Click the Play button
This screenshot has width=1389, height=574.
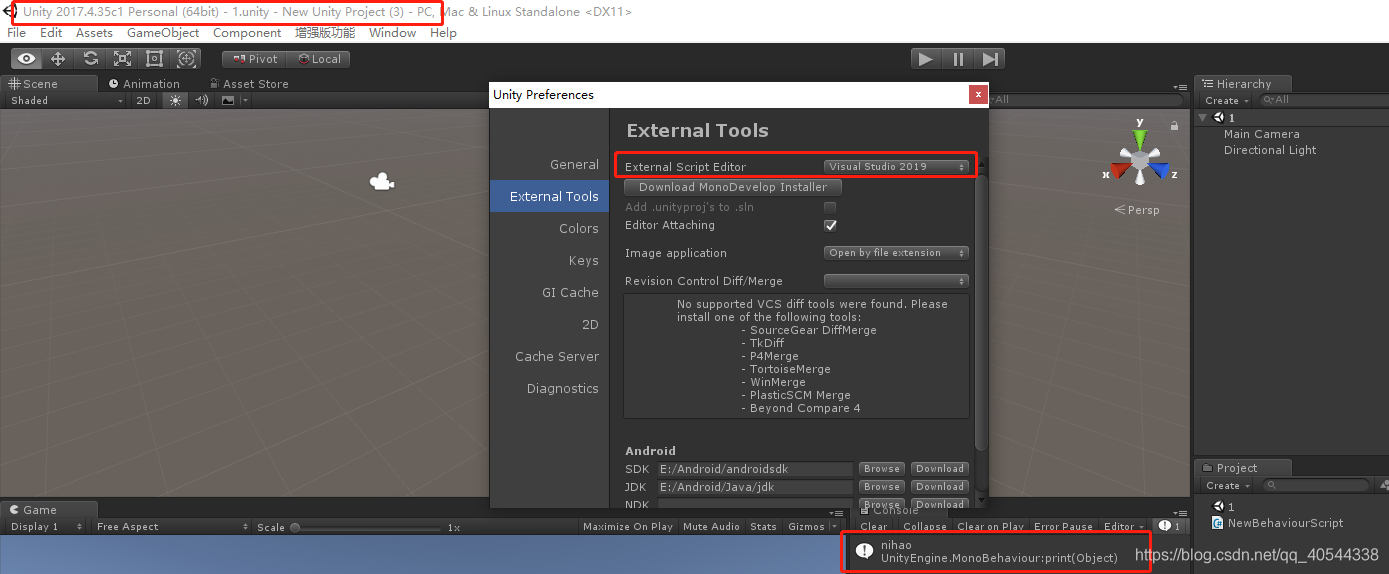(926, 59)
